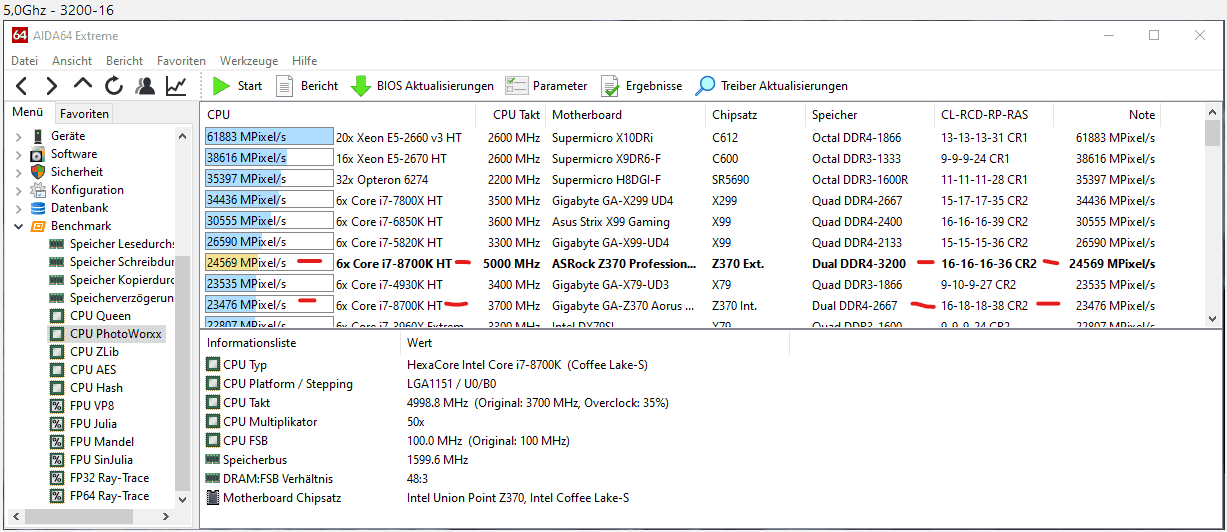Select the 61883 MPixel/s result bar
The height and width of the screenshot is (532, 1227).
click(269, 137)
